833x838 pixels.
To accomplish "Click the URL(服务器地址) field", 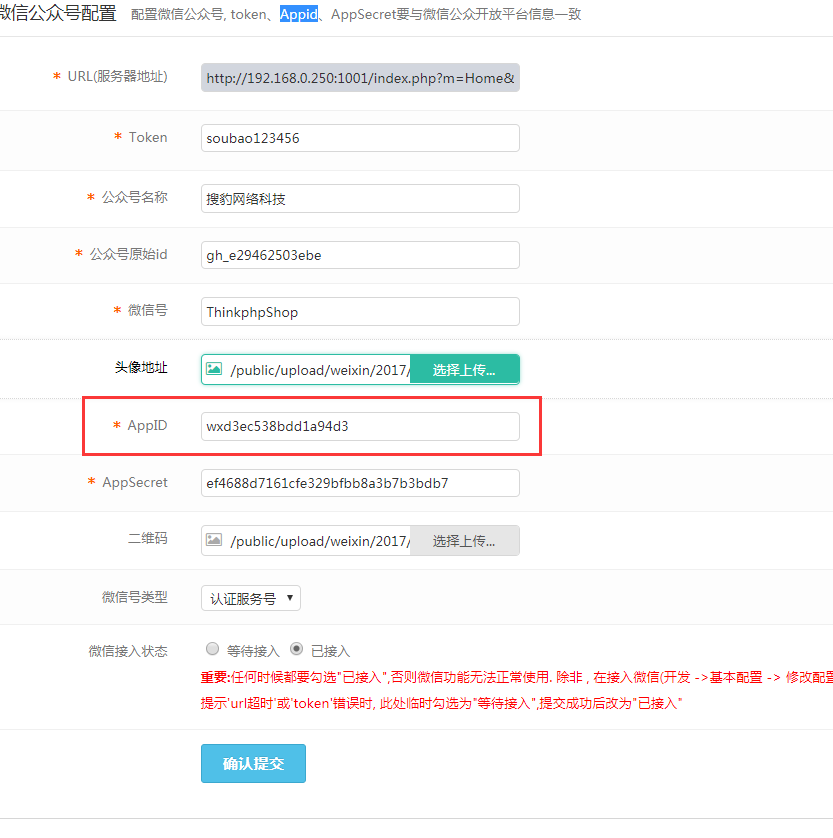I will point(360,78).
